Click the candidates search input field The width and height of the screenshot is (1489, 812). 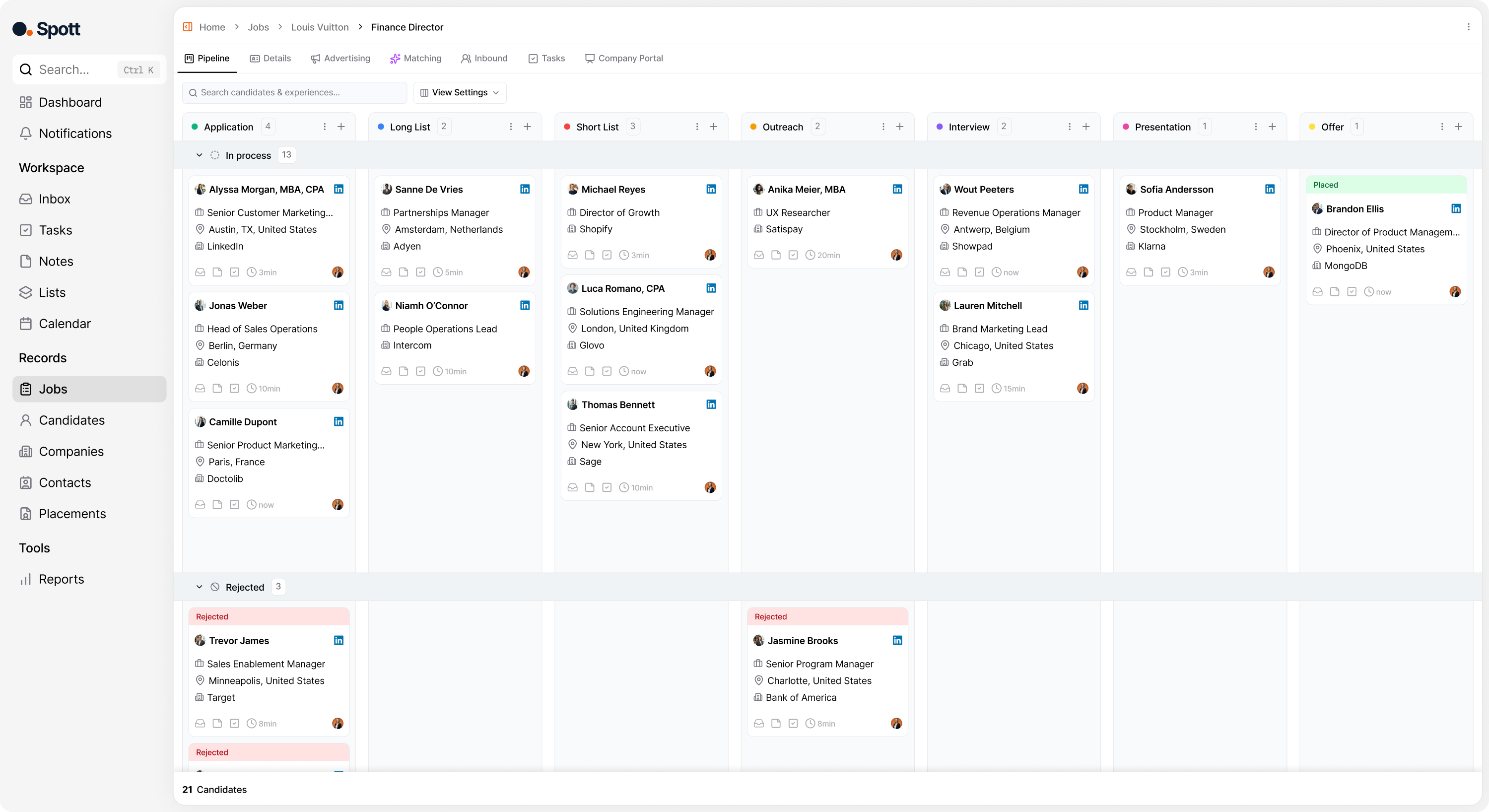[x=294, y=92]
